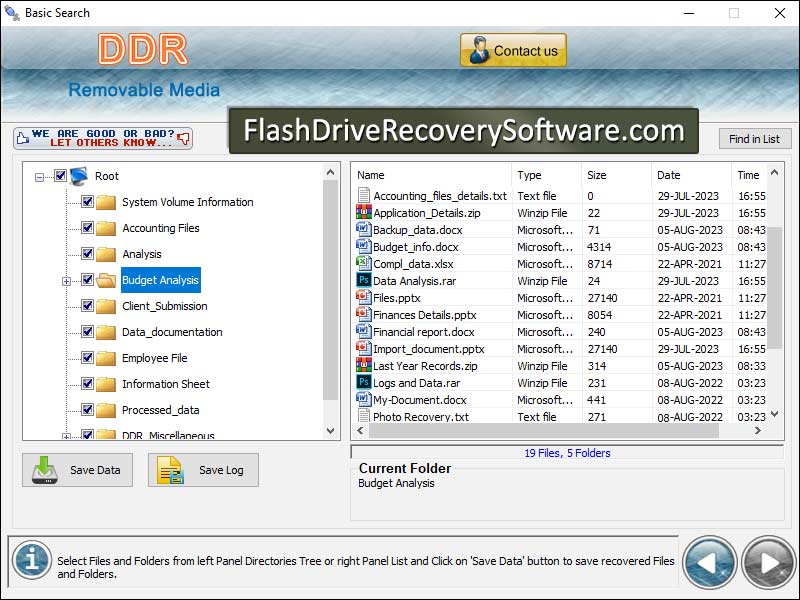This screenshot has width=800, height=600.
Task: Click the We are good or bad banner
Action: pyautogui.click(x=103, y=138)
